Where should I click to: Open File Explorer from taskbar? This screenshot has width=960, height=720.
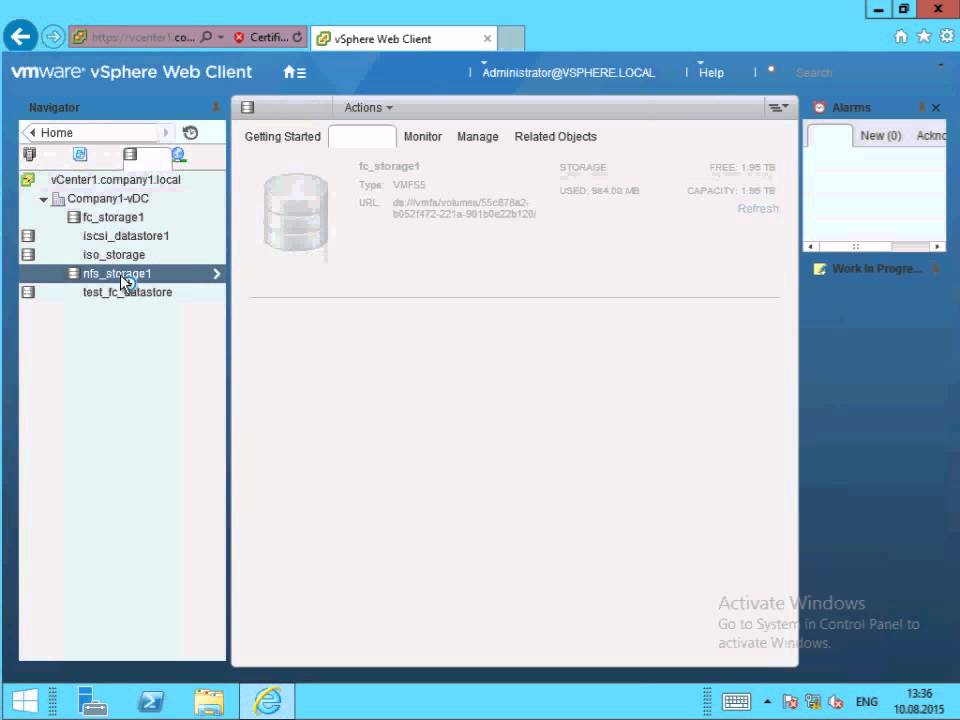[x=209, y=701]
